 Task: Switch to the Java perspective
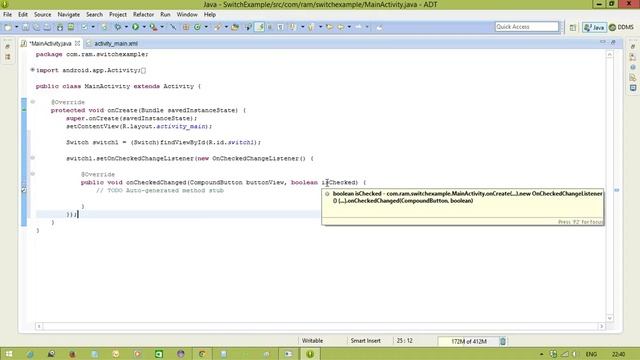[x=594, y=27]
